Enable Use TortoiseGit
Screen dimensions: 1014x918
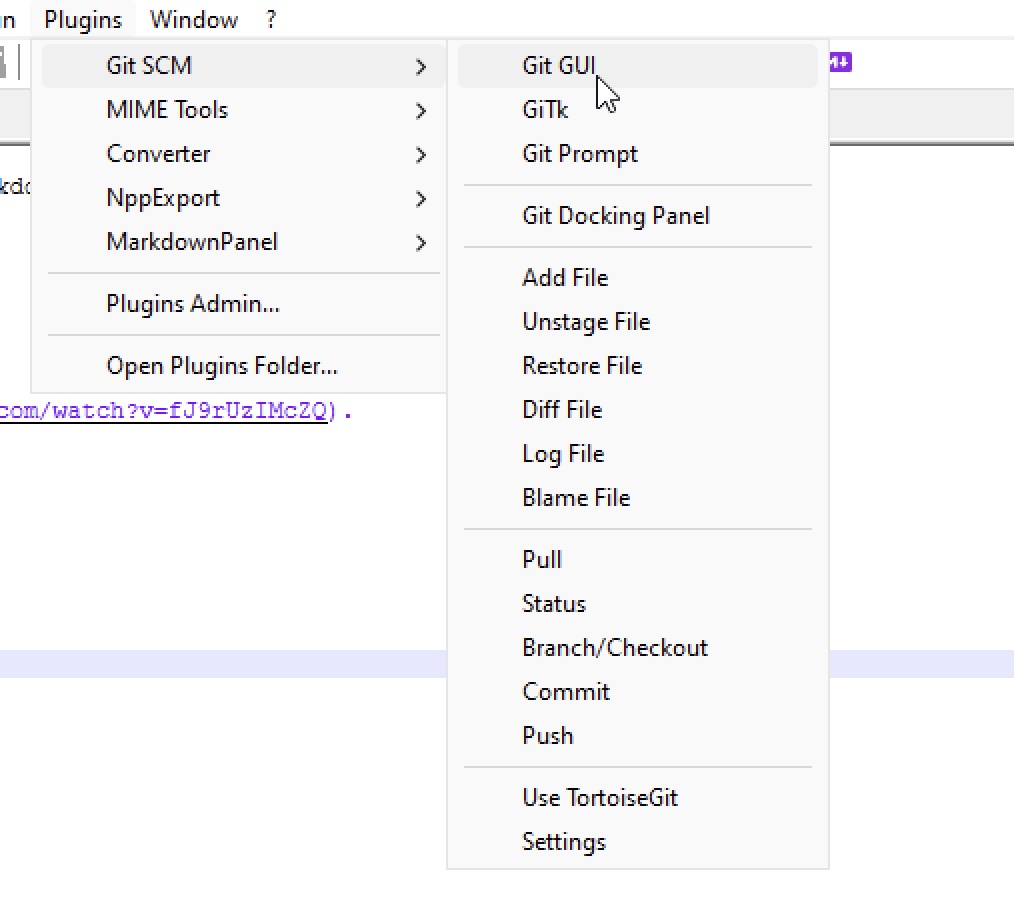point(600,797)
